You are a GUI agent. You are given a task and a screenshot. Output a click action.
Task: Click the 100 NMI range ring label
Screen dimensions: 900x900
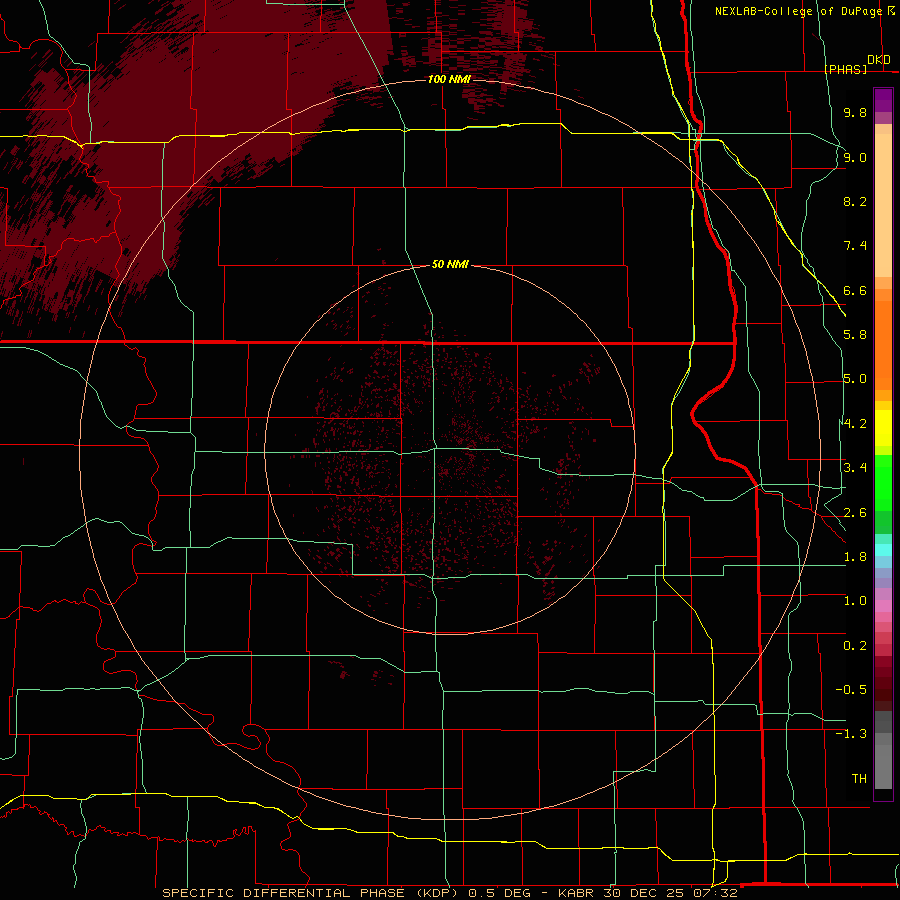(449, 79)
